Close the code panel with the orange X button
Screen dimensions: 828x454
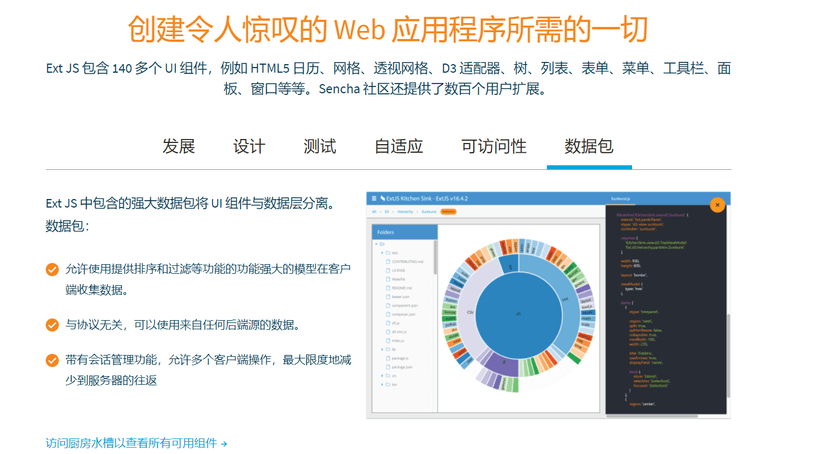pos(717,205)
